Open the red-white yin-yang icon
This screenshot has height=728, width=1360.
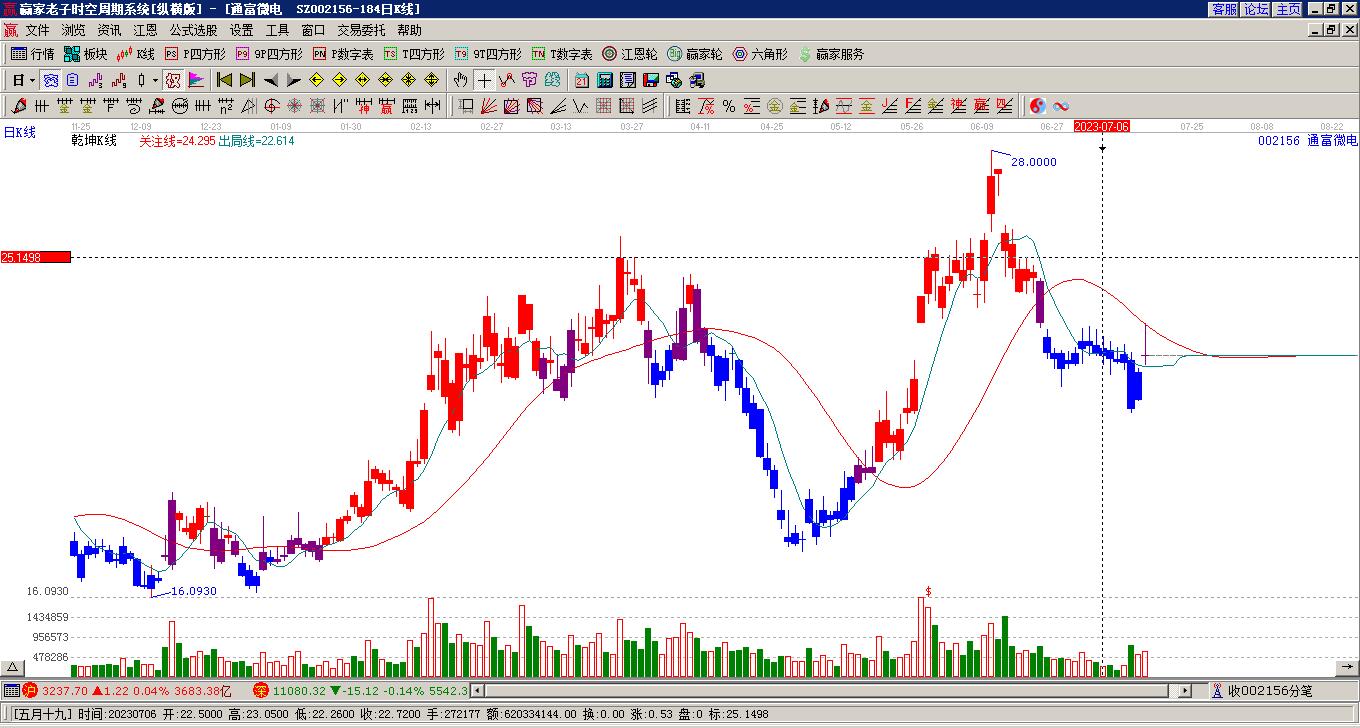[x=1038, y=106]
